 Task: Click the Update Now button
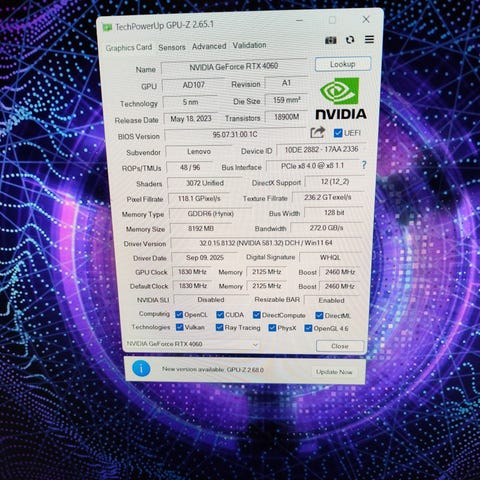tap(334, 372)
